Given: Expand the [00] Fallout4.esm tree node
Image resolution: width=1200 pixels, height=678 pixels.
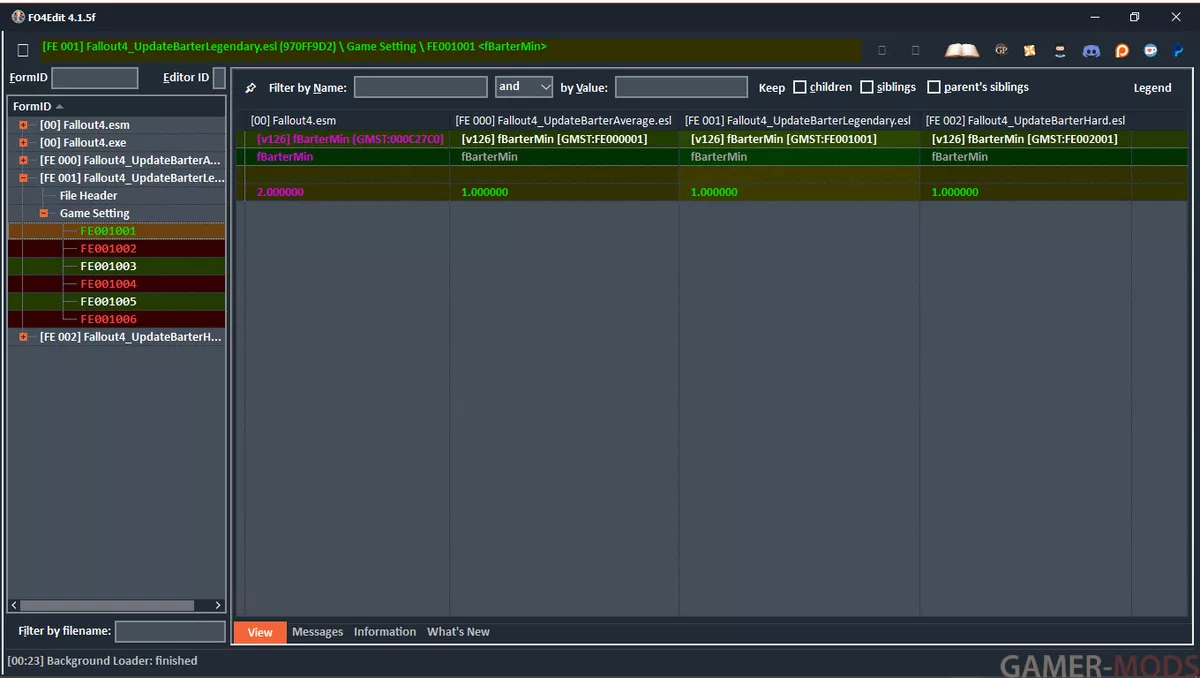Looking at the screenshot, I should (x=23, y=125).
